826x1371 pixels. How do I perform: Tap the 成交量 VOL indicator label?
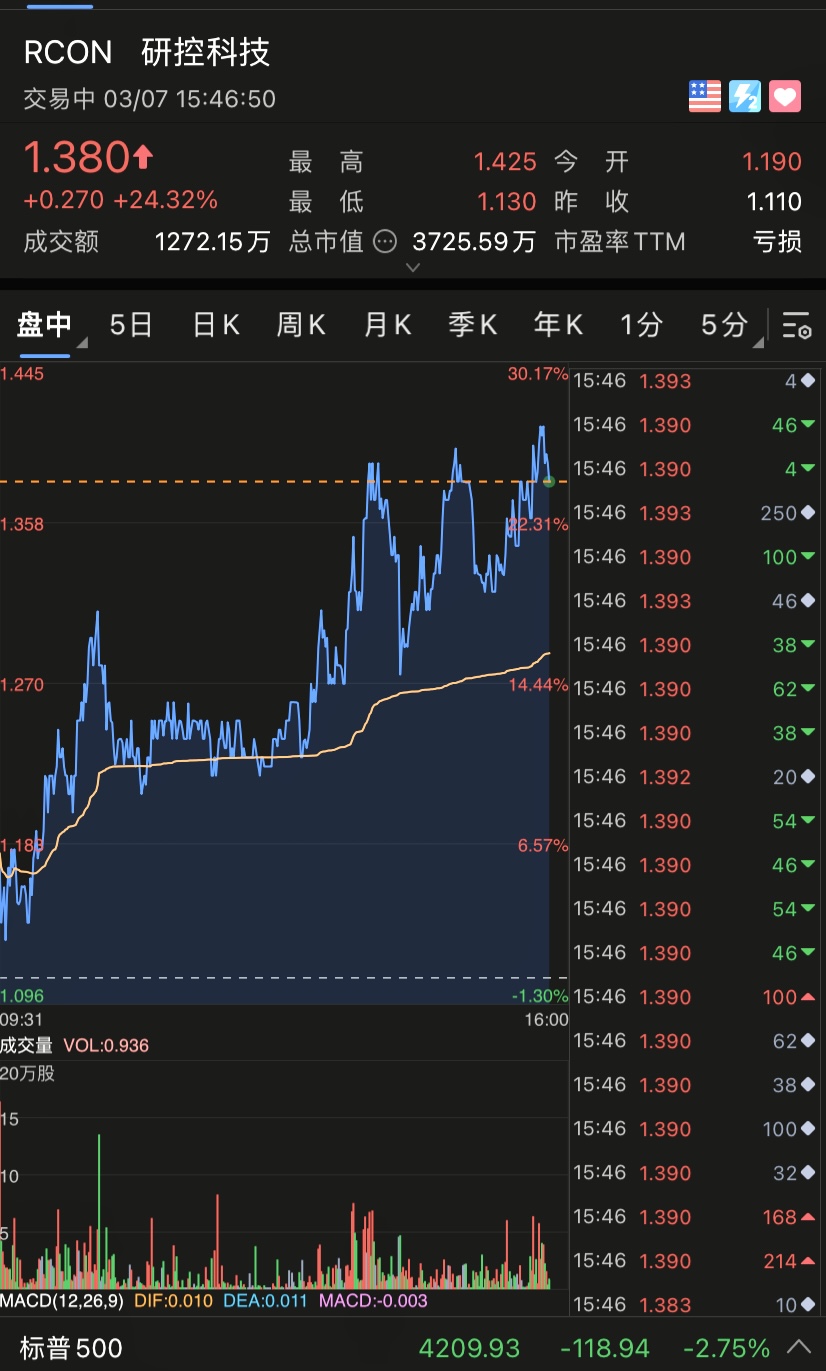click(x=75, y=1045)
